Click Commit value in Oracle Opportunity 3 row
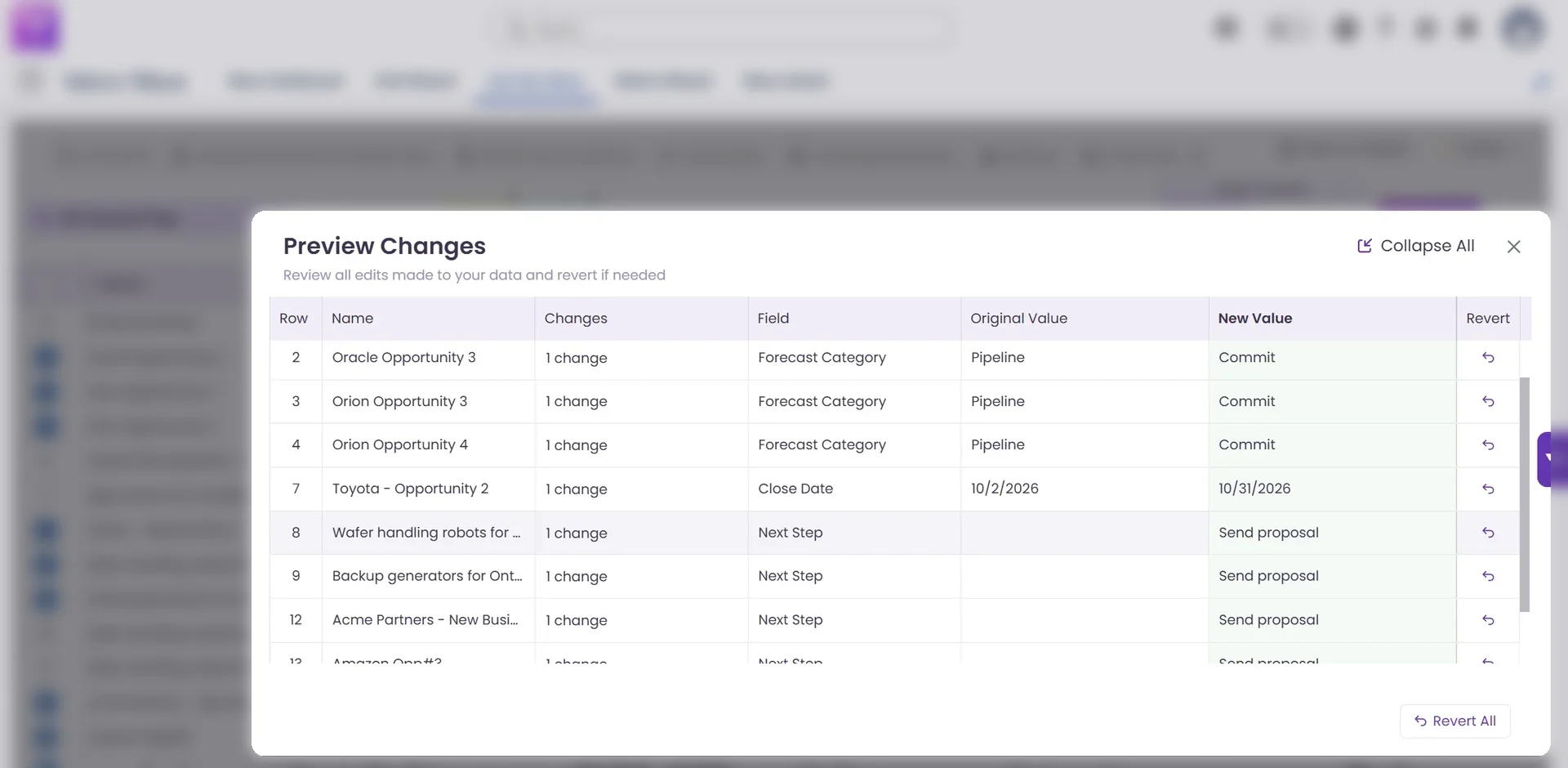The image size is (1568, 768). click(x=1332, y=358)
